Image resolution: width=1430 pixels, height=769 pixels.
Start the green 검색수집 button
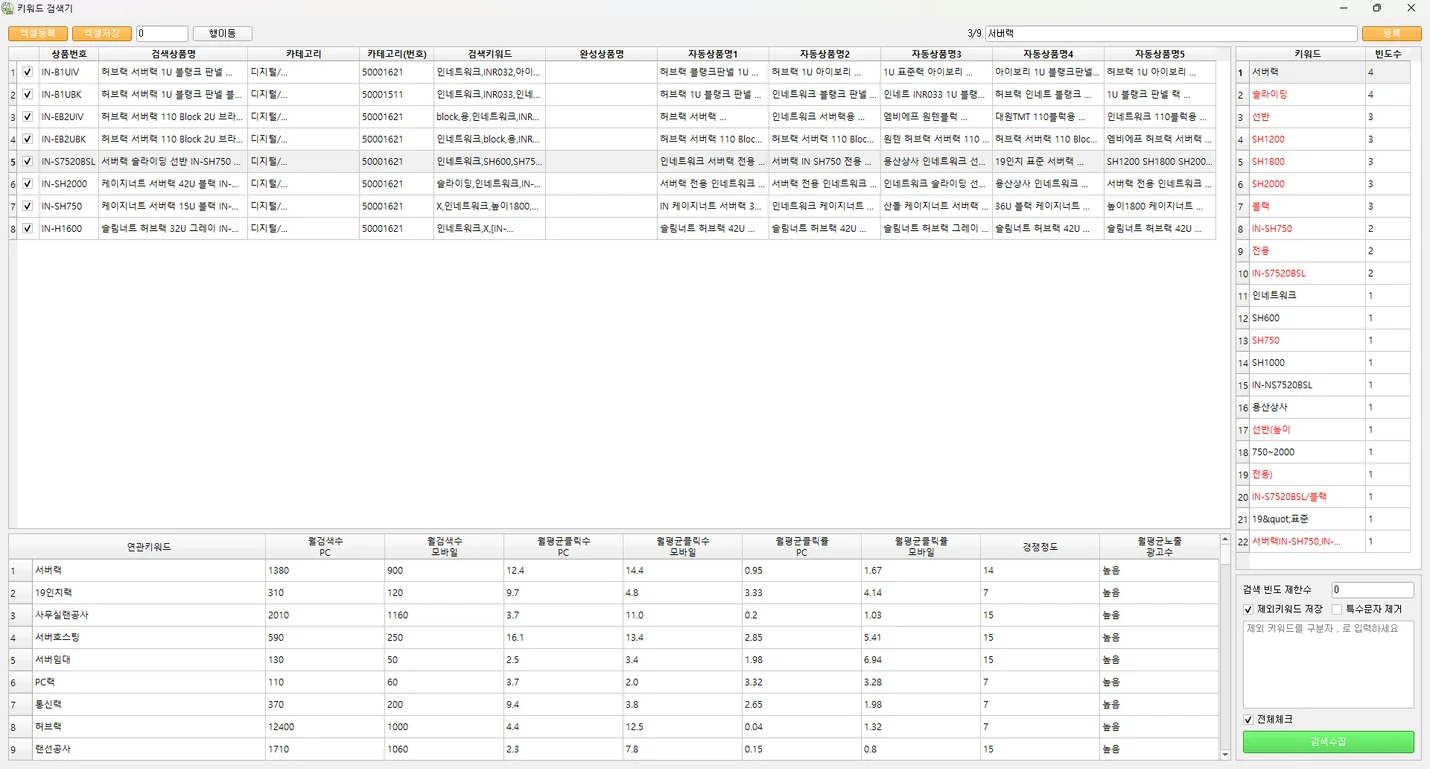tap(1328, 741)
